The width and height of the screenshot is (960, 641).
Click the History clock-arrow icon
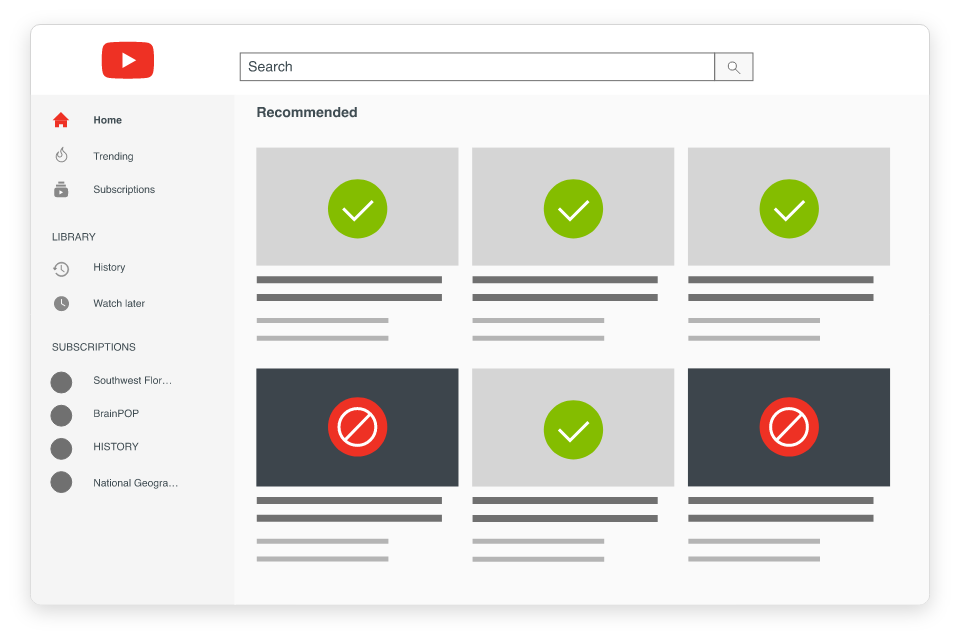coord(61,269)
